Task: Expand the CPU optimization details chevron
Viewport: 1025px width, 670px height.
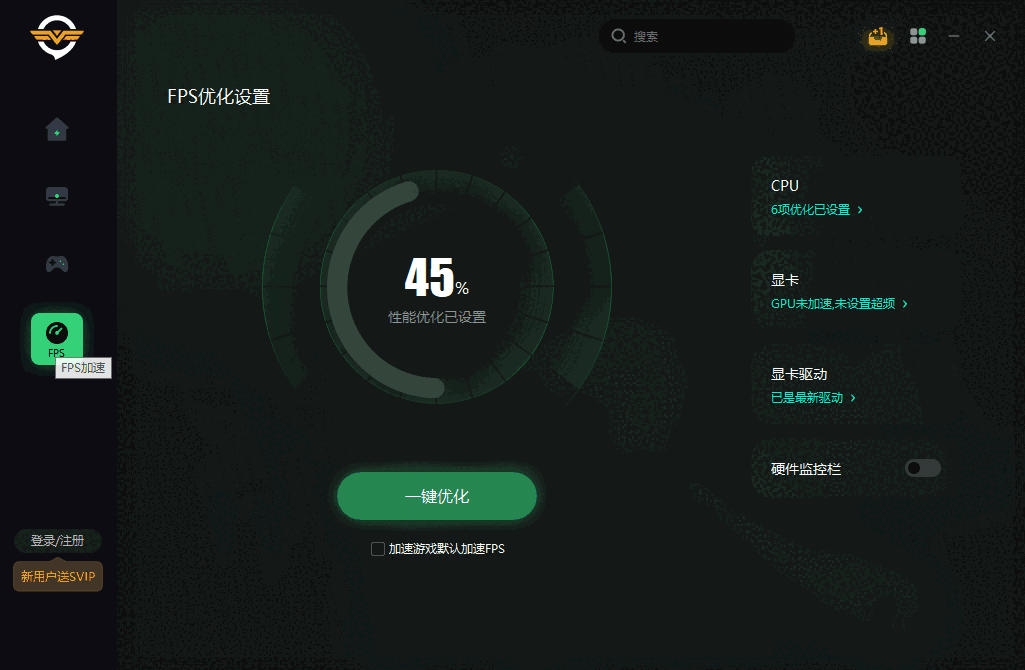Action: pos(862,209)
